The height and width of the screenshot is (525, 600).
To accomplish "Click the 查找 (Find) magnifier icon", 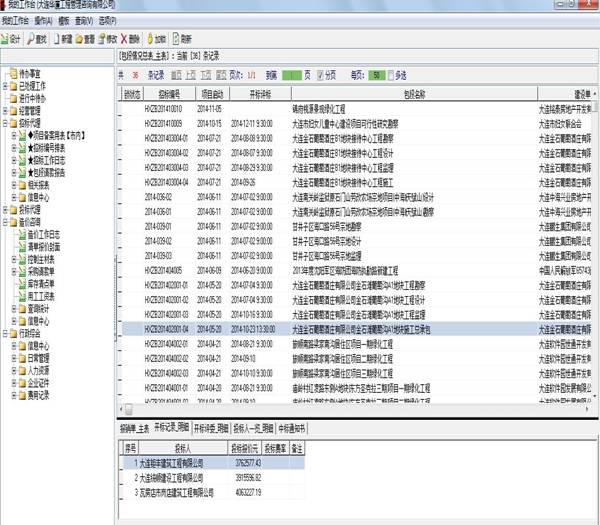I will tap(36, 37).
